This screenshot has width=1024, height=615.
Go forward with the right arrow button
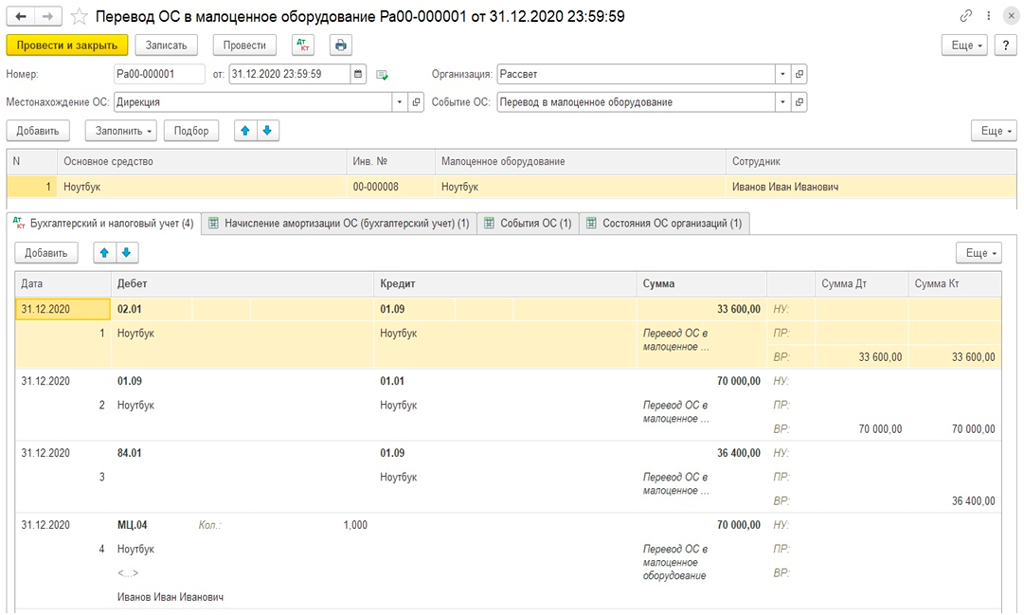pos(48,16)
